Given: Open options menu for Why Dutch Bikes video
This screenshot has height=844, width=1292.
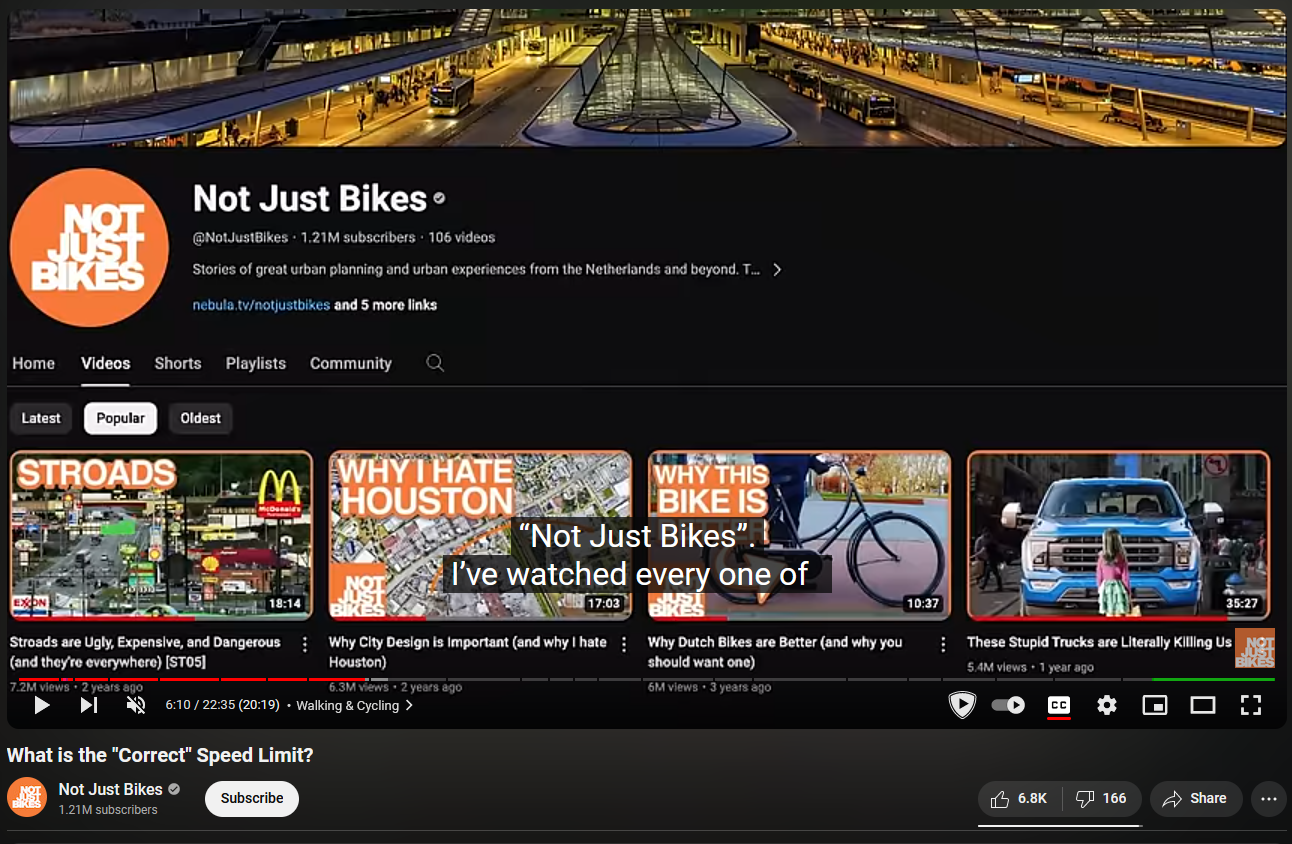Looking at the screenshot, I should pos(943,644).
